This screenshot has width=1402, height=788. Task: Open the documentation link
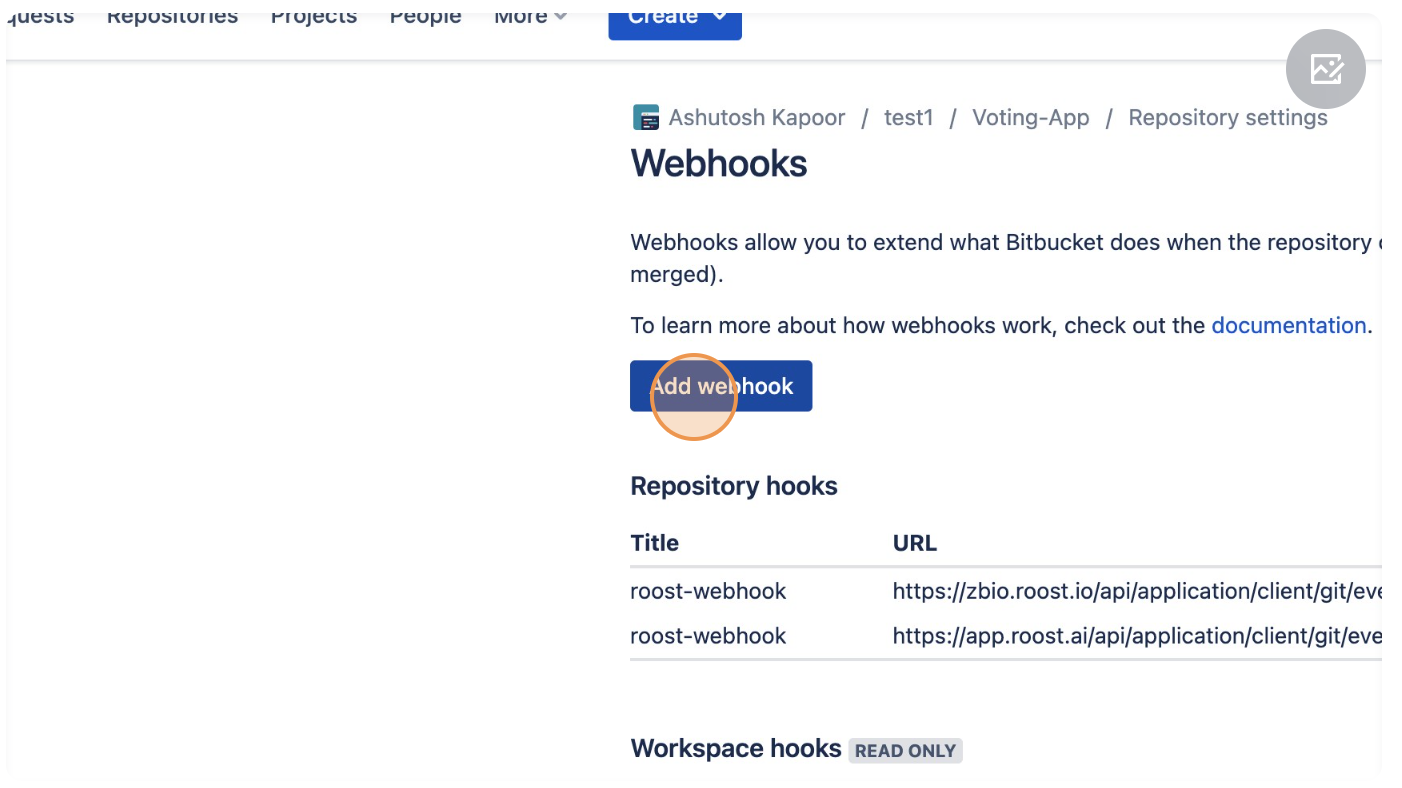point(1288,325)
